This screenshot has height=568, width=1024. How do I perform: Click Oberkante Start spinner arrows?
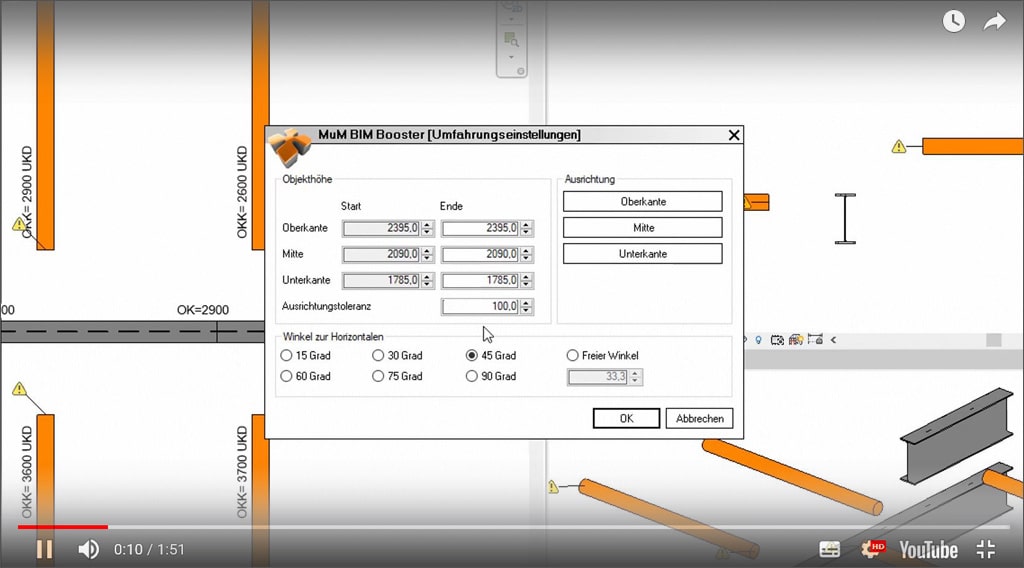(x=427, y=228)
